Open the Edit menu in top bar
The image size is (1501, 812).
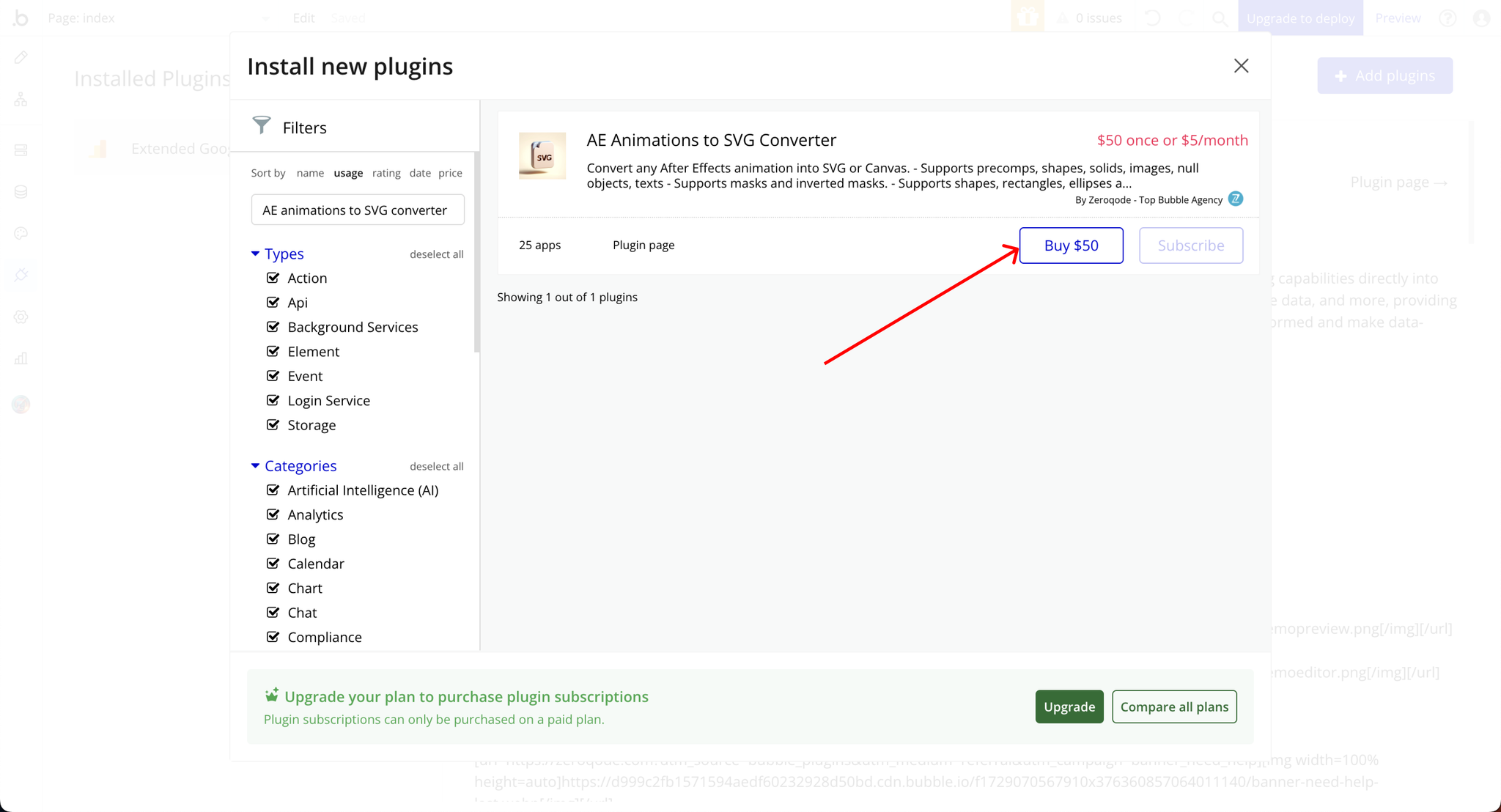coord(303,18)
